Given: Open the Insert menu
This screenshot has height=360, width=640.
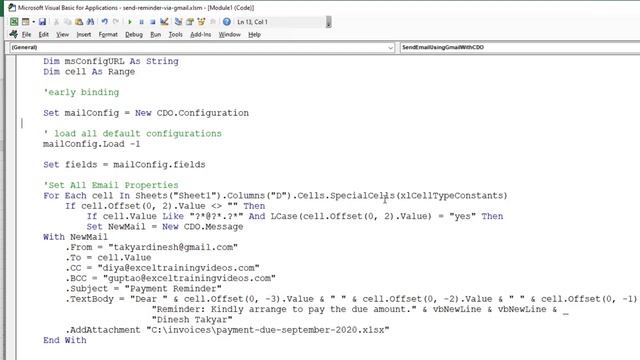Looking at the screenshot, I should point(84,35).
